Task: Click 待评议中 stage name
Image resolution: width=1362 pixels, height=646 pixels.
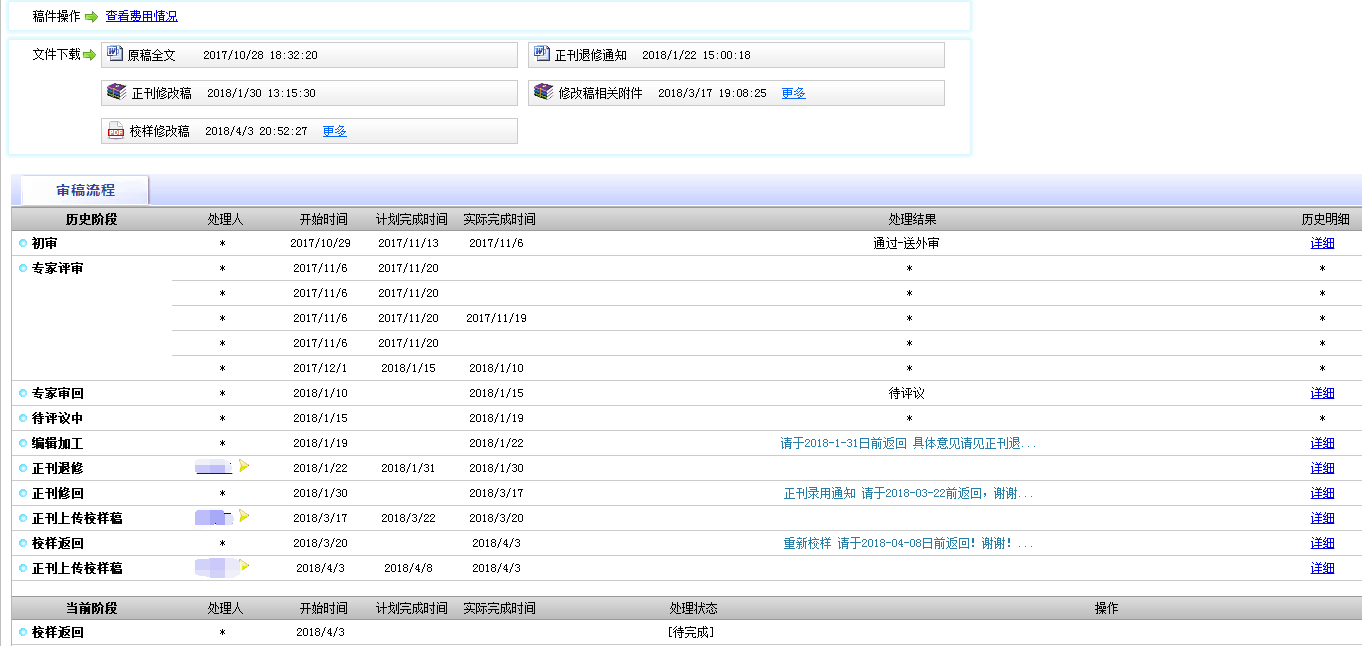Action: point(57,418)
